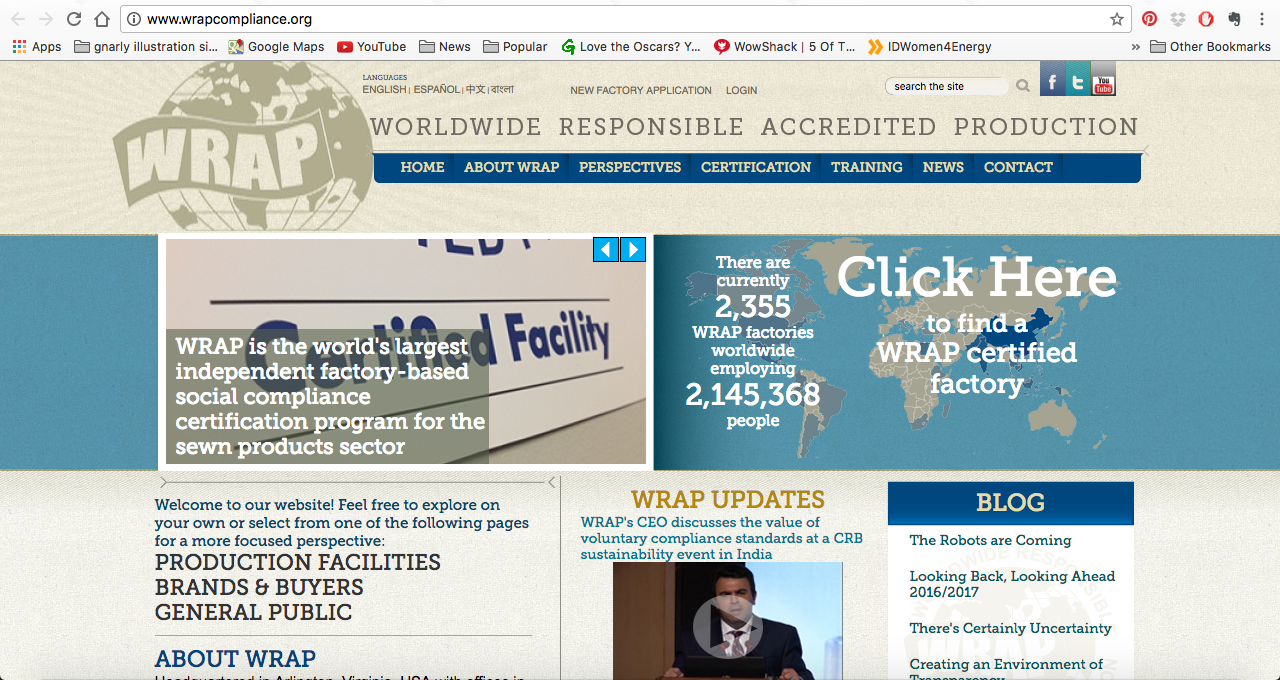Viewport: 1280px width, 680px height.
Task: Open the WowShack bookmark
Action: (785, 46)
